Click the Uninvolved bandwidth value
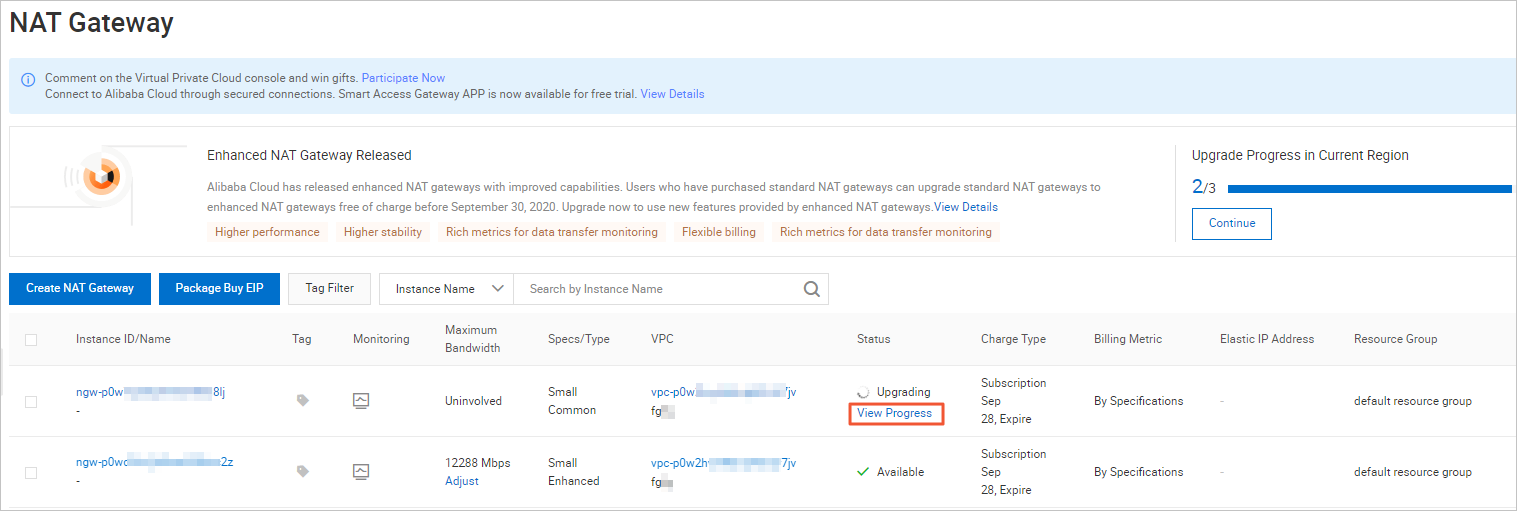This screenshot has width=1517, height=511. tap(473, 401)
